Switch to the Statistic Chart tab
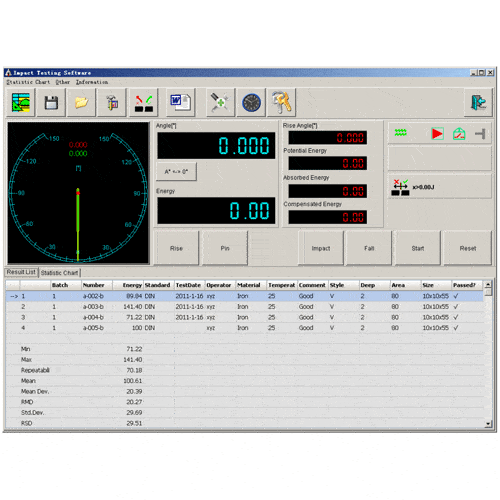500x500 pixels. point(59,273)
